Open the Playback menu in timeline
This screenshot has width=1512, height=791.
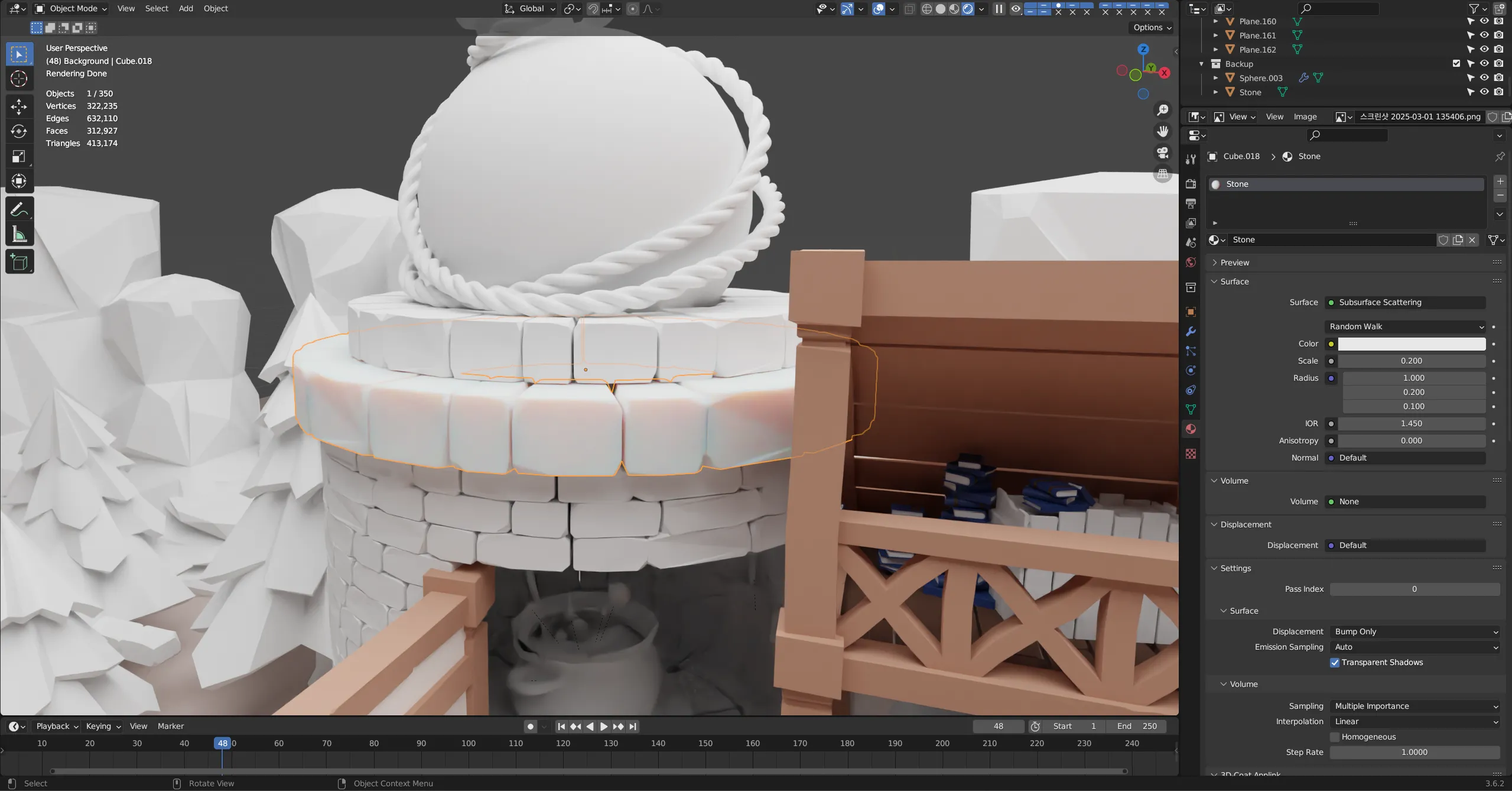click(57, 726)
